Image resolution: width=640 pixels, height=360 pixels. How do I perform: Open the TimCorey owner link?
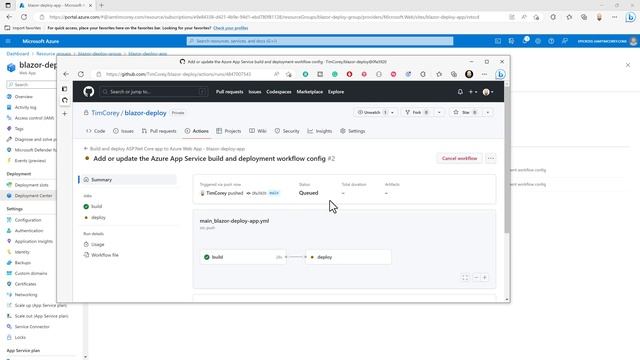(105, 113)
